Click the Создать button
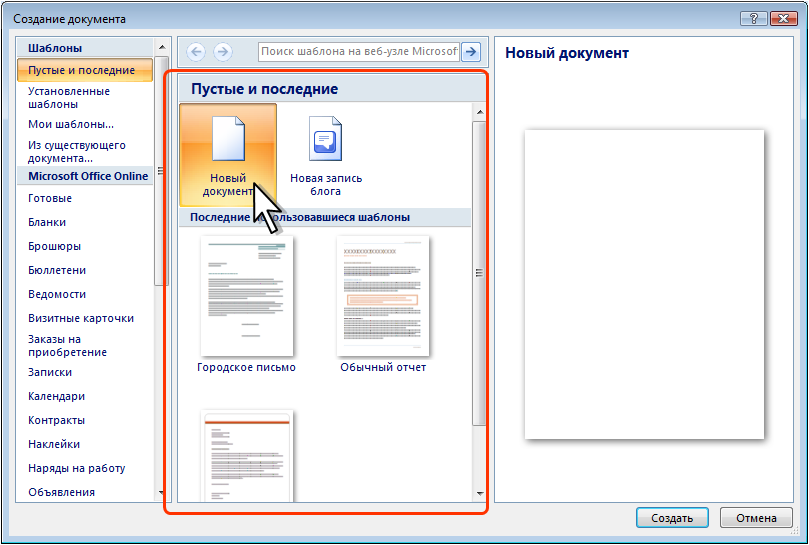Viewport: 809px width, 545px height. point(672,518)
